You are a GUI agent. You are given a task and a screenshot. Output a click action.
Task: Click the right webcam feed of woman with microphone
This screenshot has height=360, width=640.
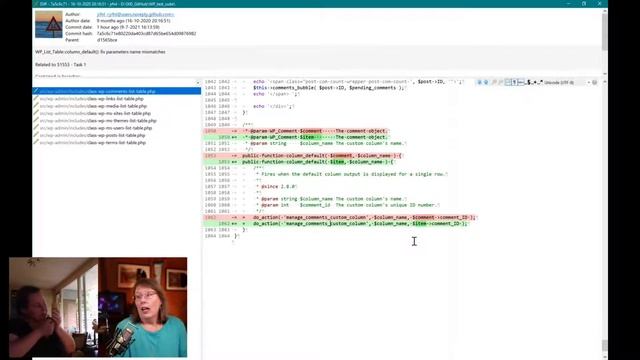[142, 307]
